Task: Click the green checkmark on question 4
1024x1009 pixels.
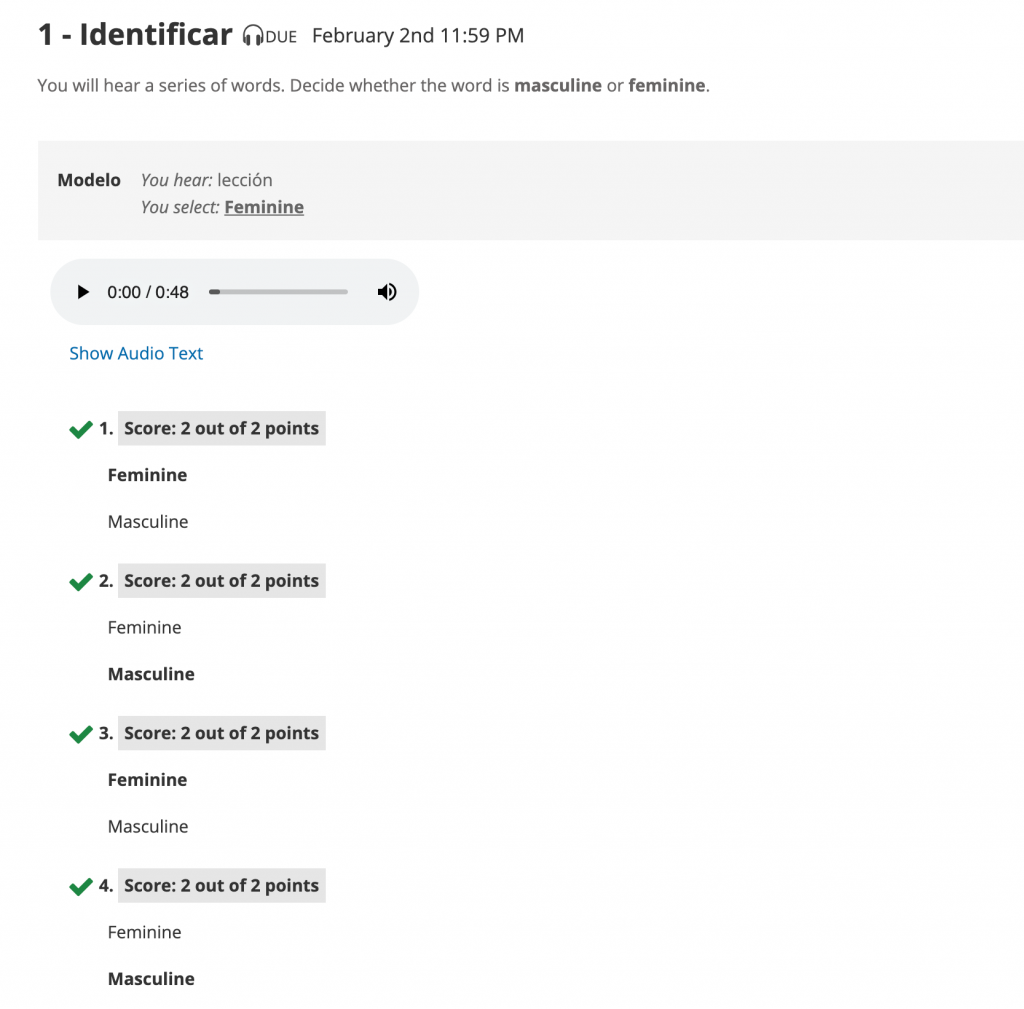Action: [81, 886]
